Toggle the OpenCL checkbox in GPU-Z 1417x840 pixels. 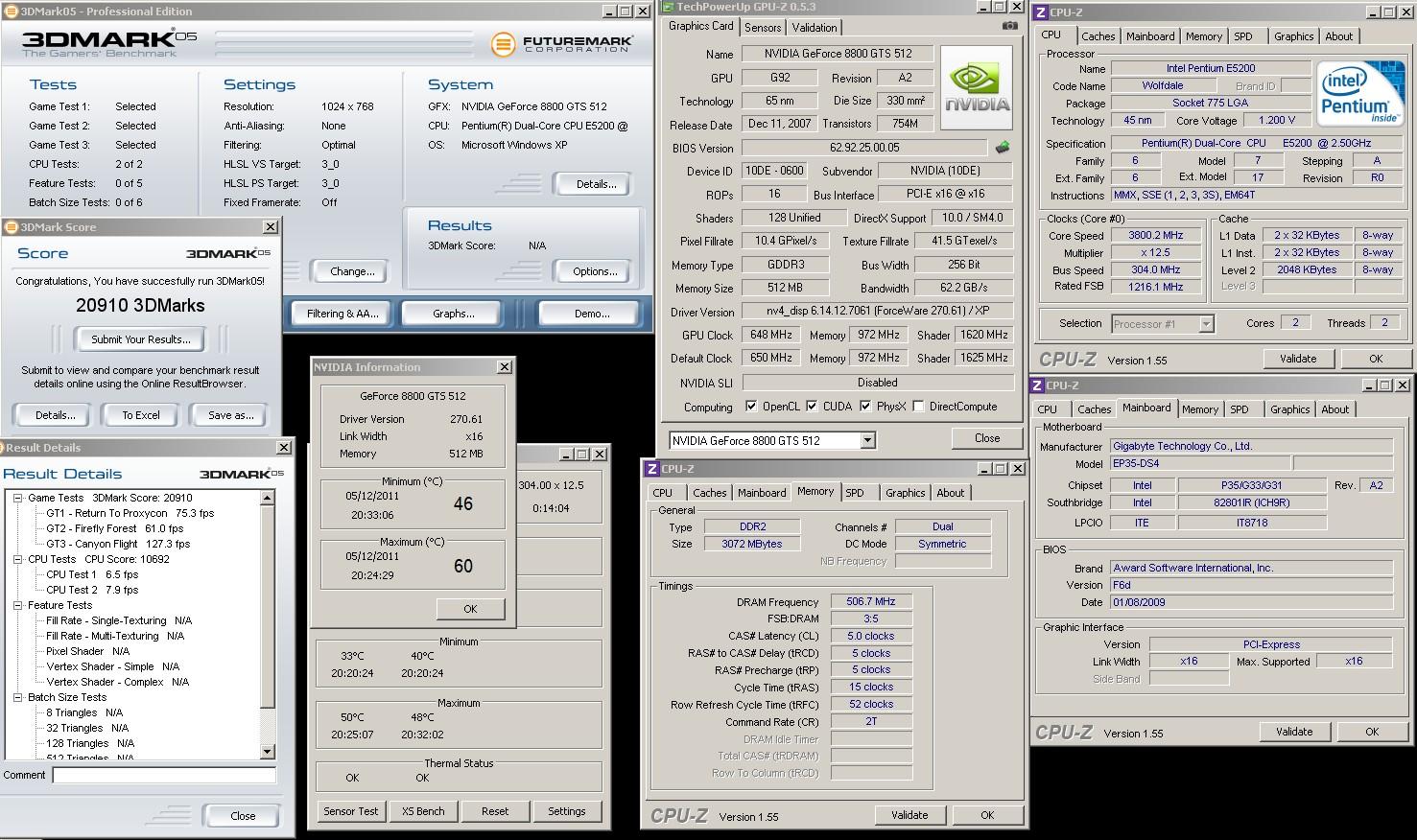tap(750, 407)
